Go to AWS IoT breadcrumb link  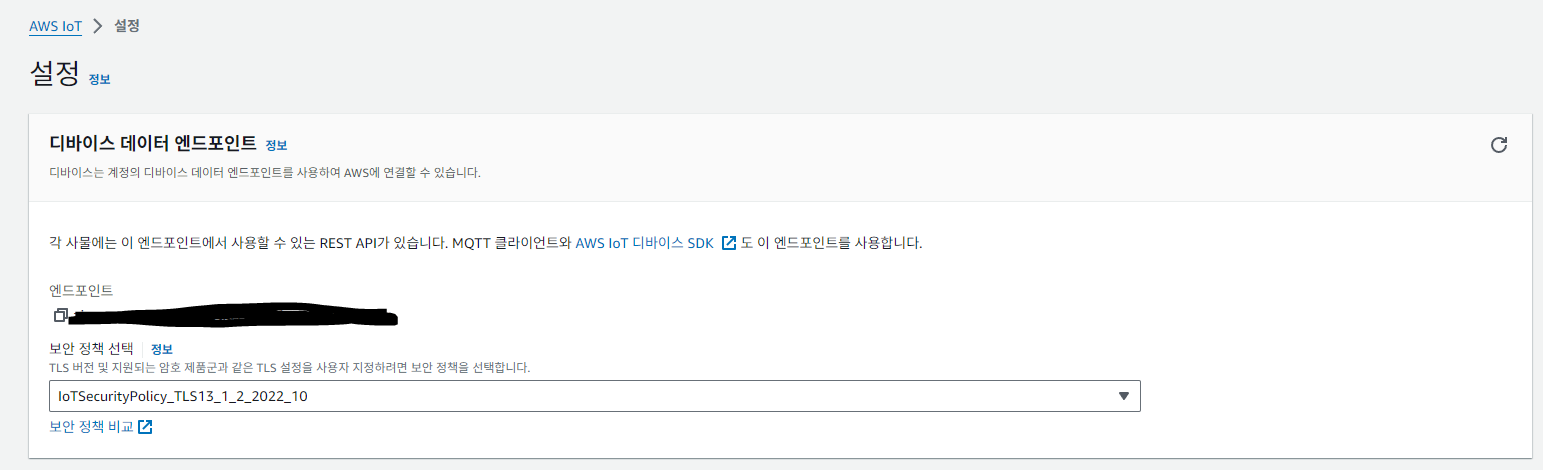[x=55, y=26]
